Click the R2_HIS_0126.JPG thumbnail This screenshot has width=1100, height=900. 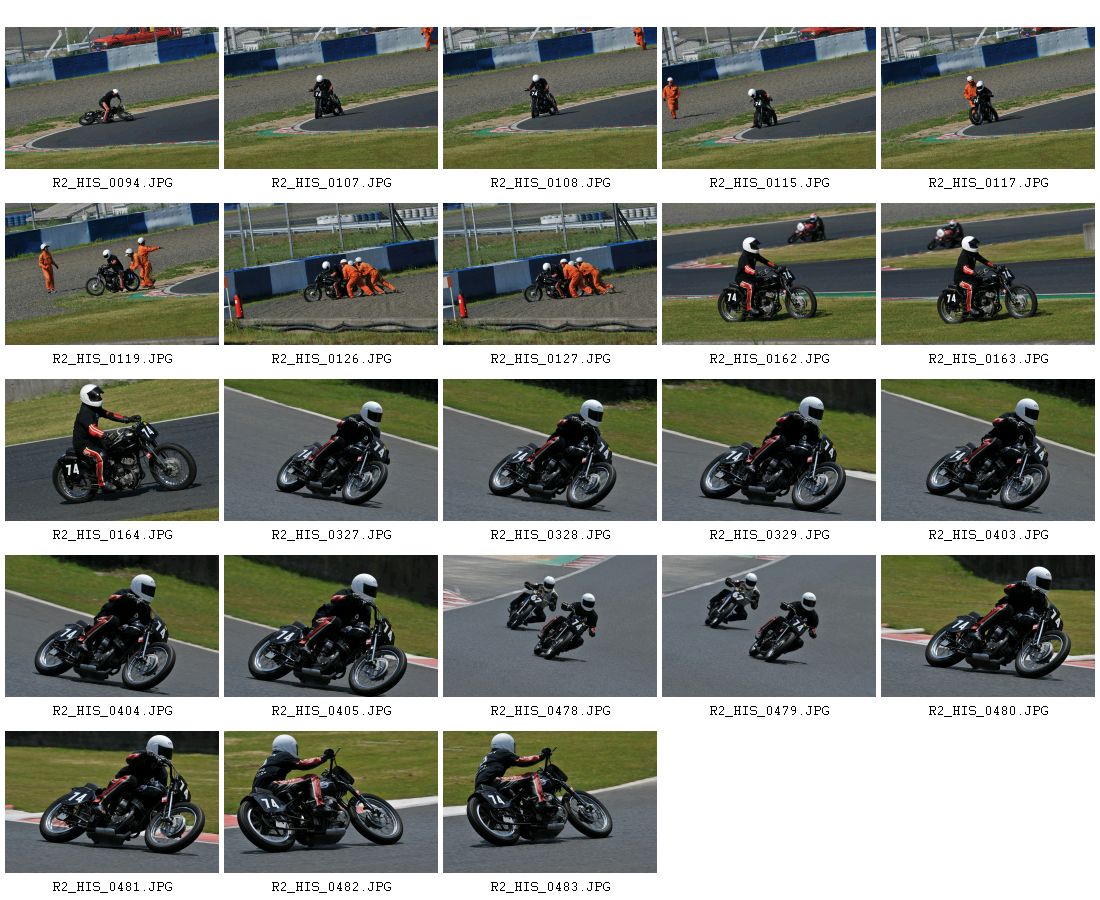pos(330,274)
